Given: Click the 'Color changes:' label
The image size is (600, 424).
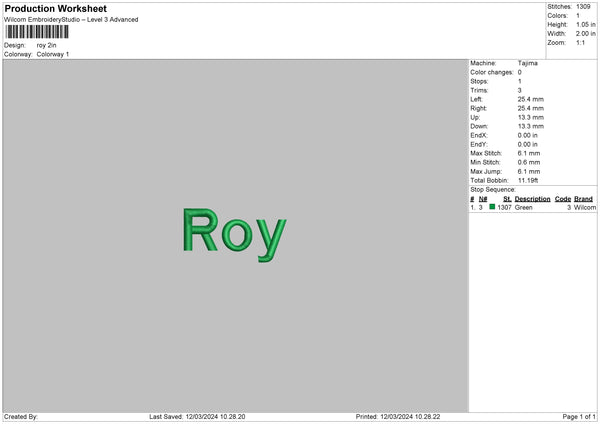Looking at the screenshot, I should pyautogui.click(x=492, y=72).
